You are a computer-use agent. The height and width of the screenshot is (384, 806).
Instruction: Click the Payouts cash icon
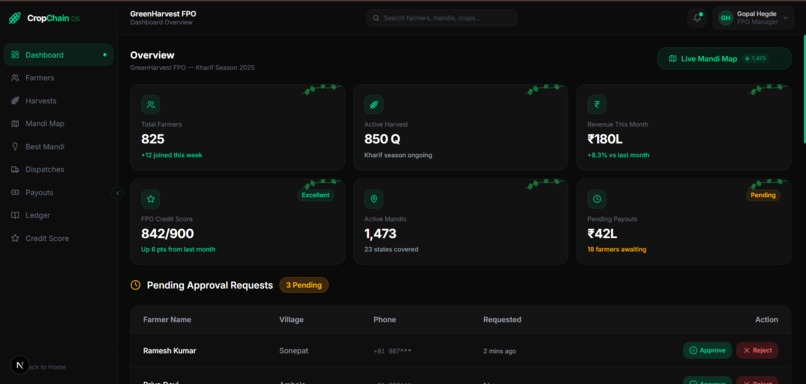coord(15,192)
